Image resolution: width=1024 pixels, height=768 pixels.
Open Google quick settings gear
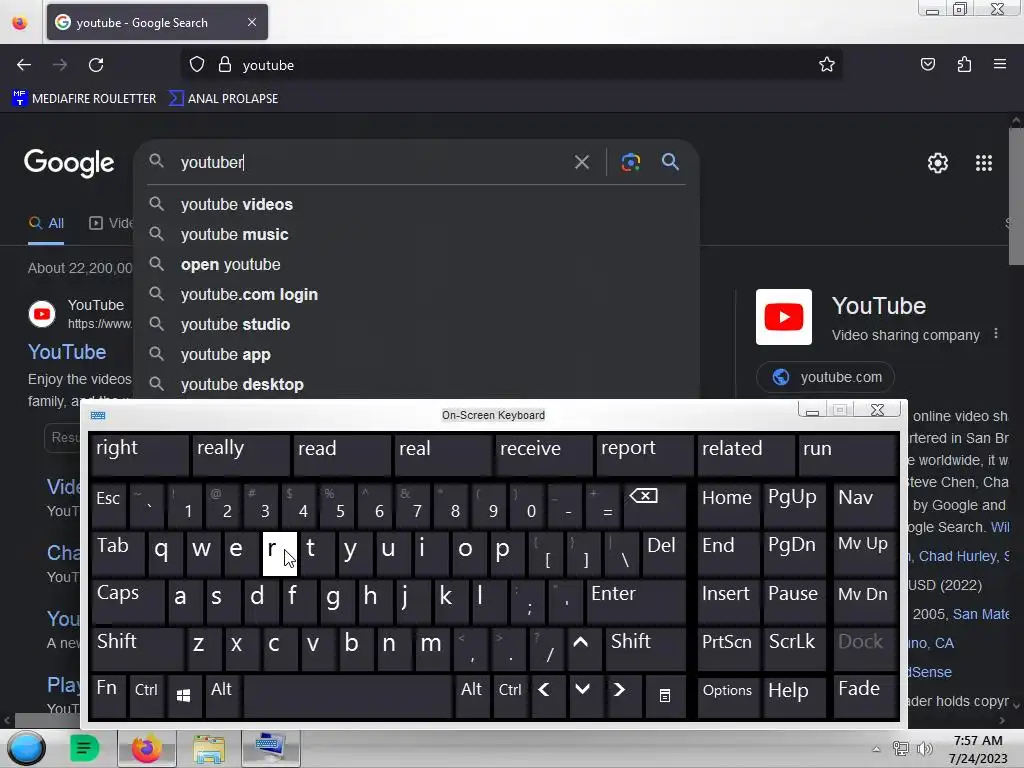pyautogui.click(x=938, y=163)
